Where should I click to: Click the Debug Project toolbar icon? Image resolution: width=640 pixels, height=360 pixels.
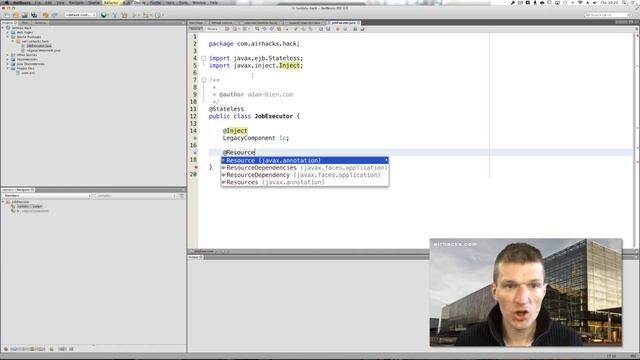(x=146, y=15)
